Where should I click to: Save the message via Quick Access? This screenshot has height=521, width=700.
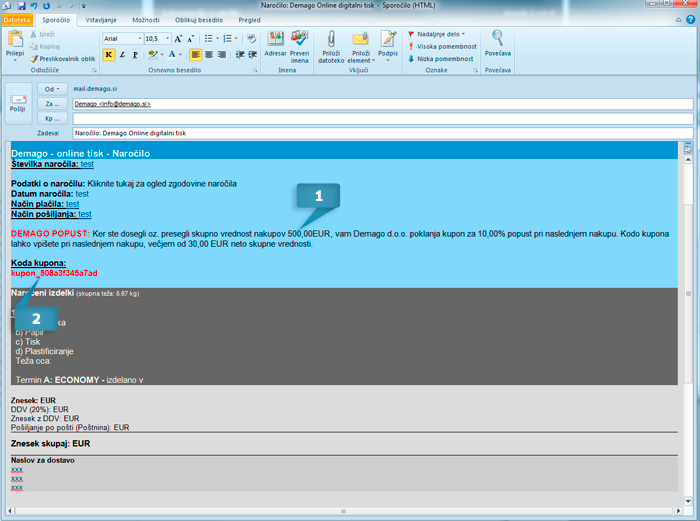point(21,6)
